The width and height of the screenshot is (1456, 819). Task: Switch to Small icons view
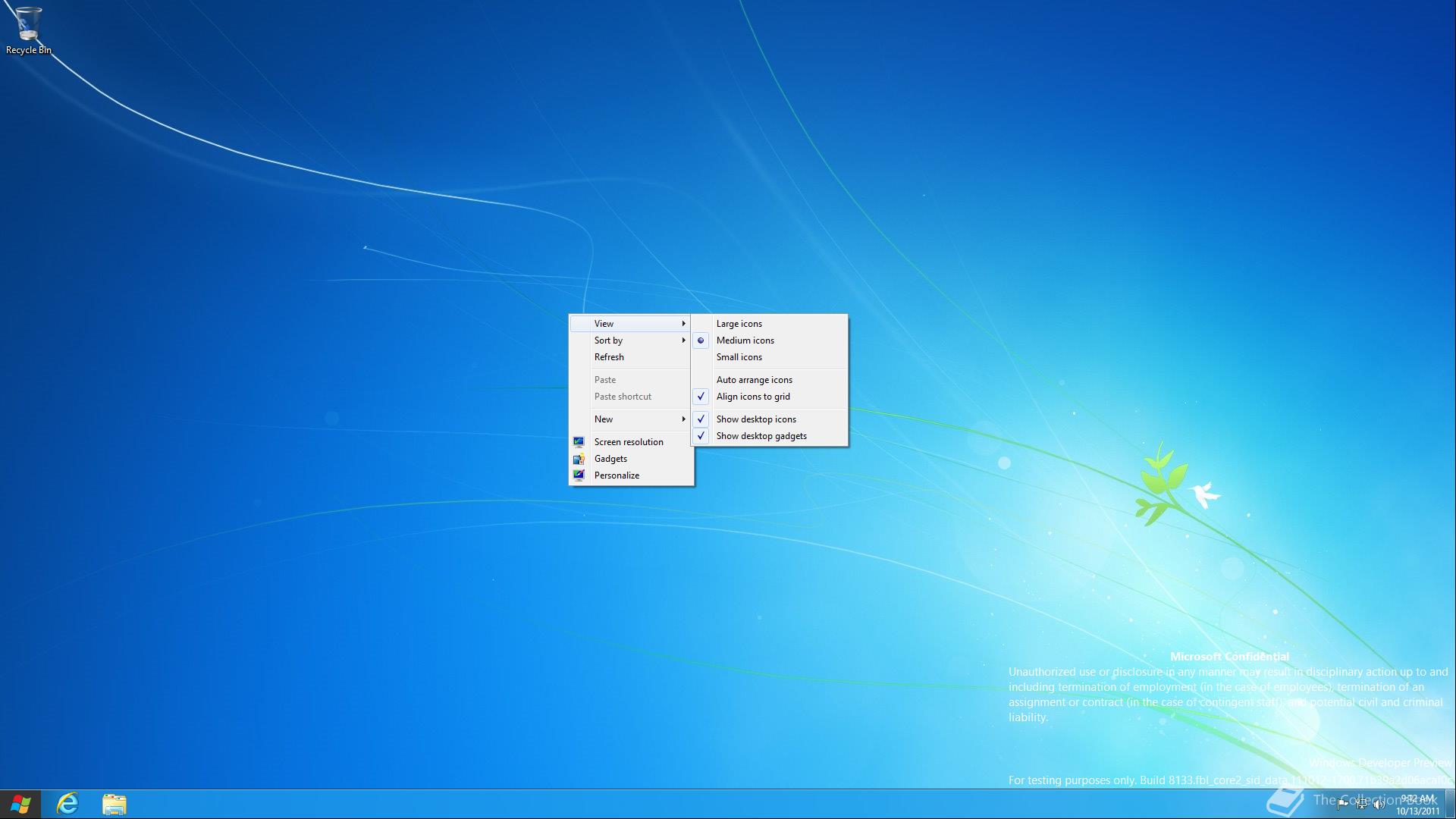(770, 356)
